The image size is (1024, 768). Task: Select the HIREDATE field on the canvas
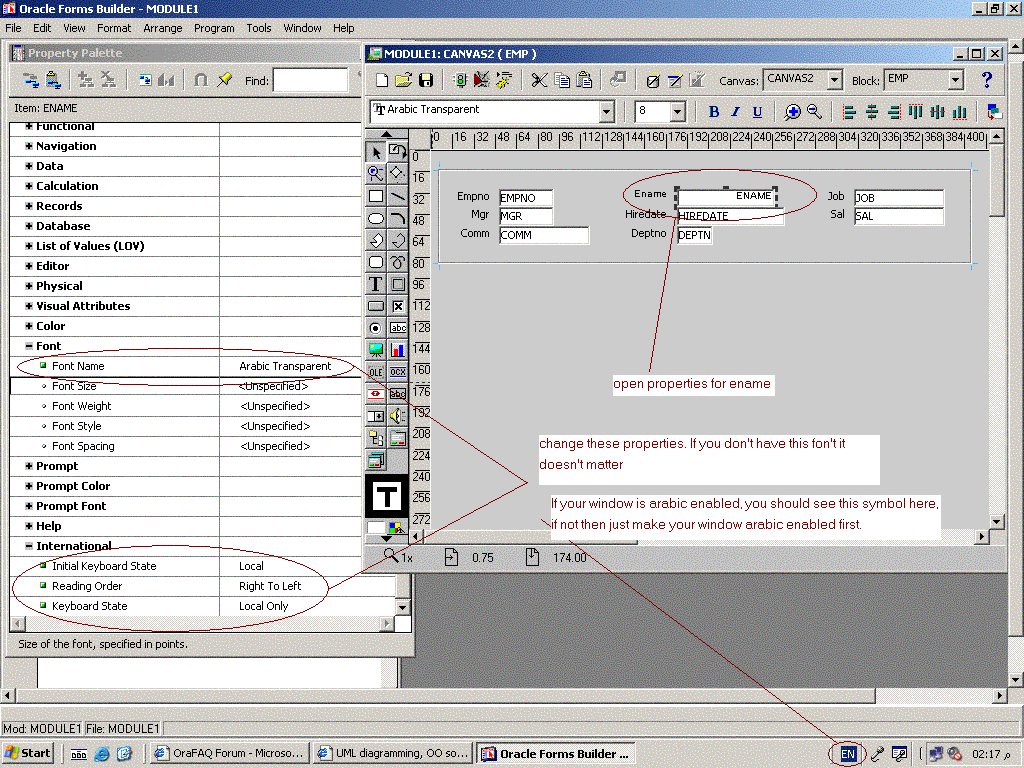(730, 216)
